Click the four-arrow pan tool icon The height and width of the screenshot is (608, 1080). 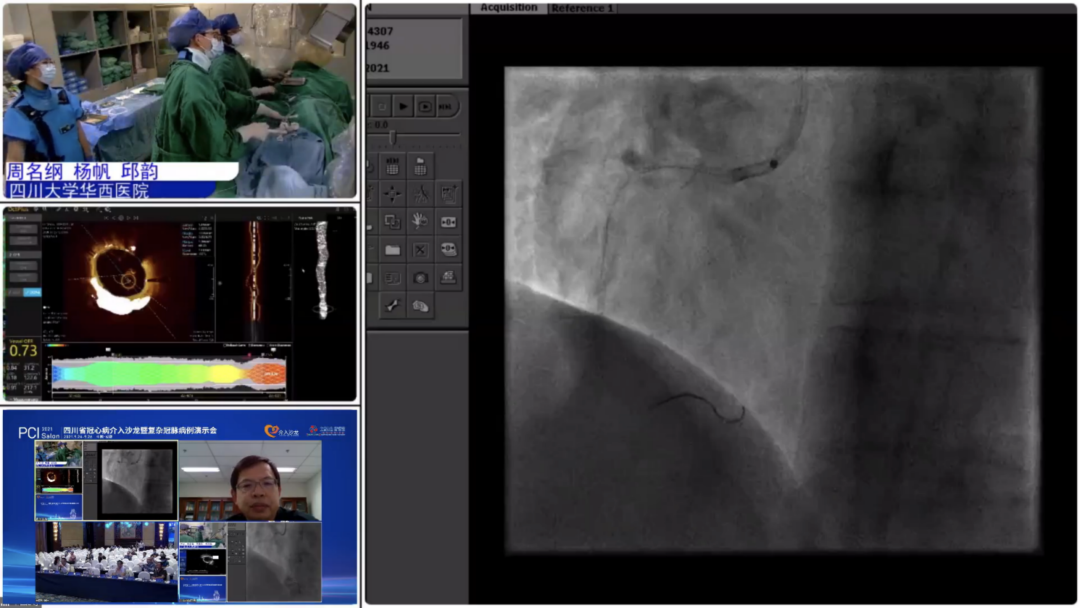(392, 194)
